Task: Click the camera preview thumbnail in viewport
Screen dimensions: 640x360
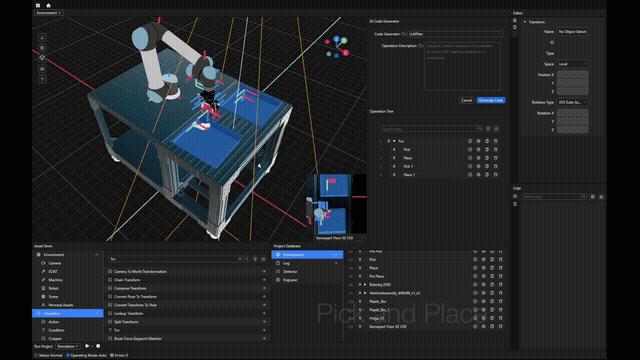Action: tap(336, 204)
